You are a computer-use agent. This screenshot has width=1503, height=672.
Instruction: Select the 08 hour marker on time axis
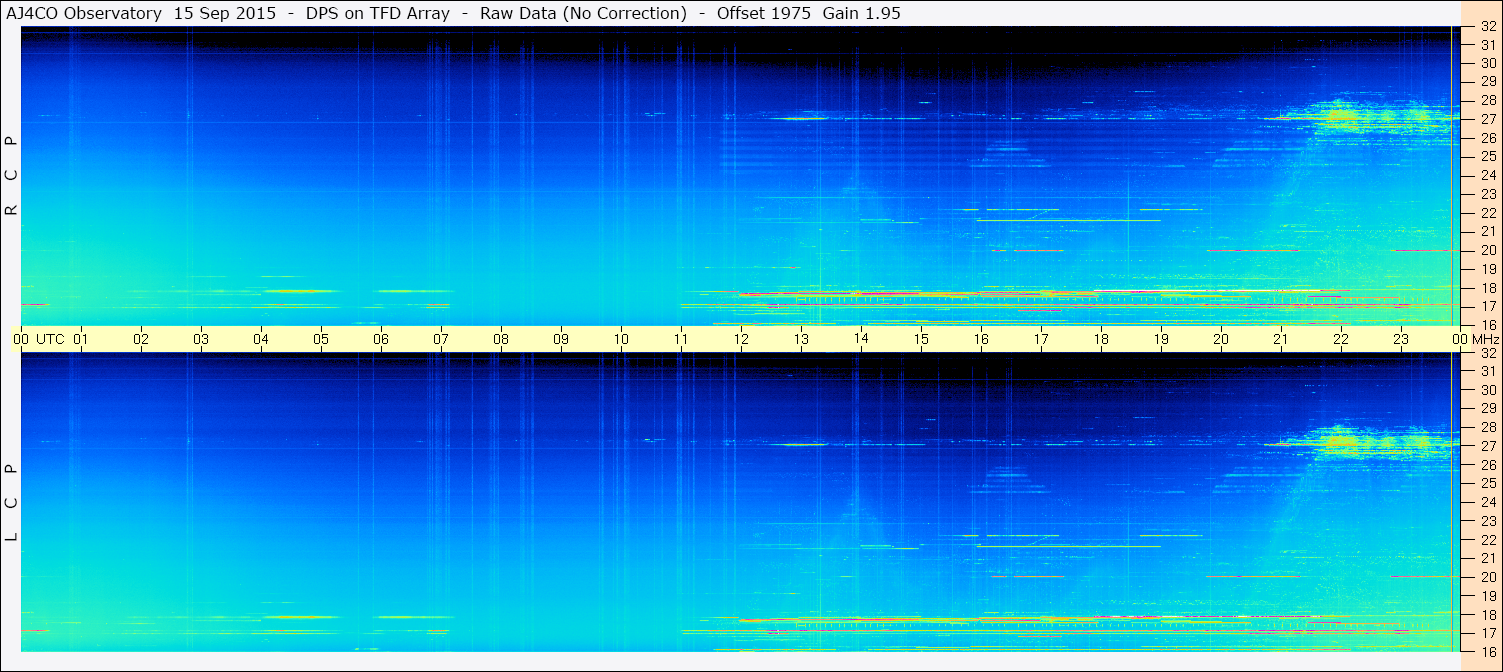pos(501,339)
